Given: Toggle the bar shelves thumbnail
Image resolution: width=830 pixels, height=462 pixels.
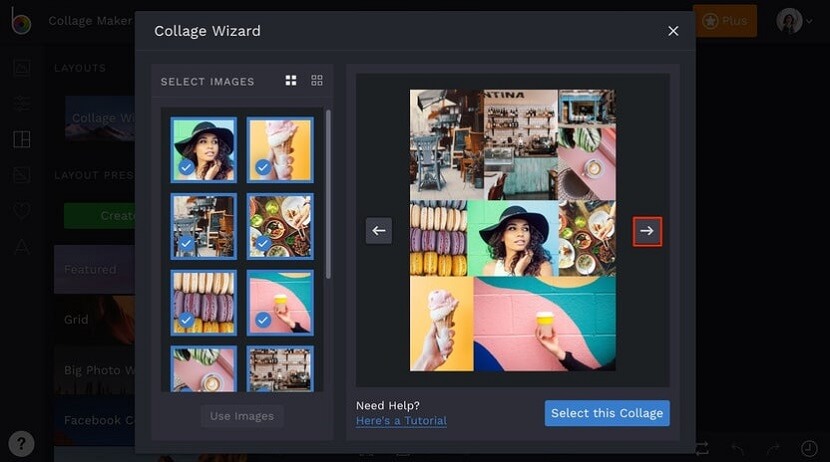Looking at the screenshot, I should (280, 369).
